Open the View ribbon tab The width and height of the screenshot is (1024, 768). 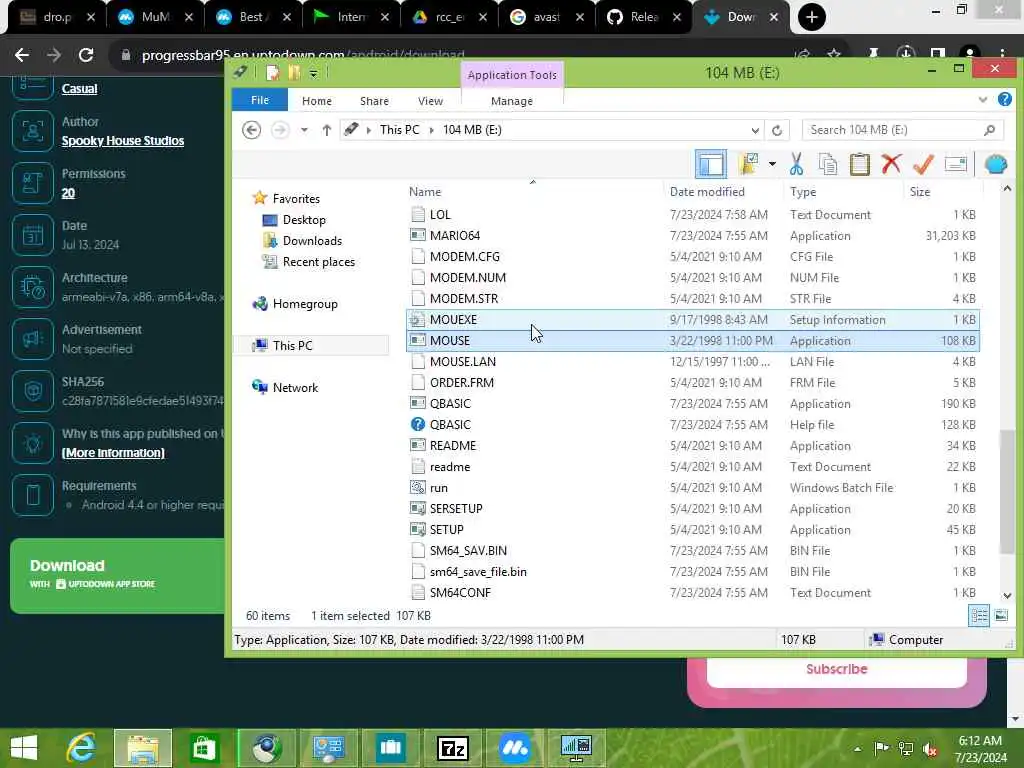click(x=430, y=101)
